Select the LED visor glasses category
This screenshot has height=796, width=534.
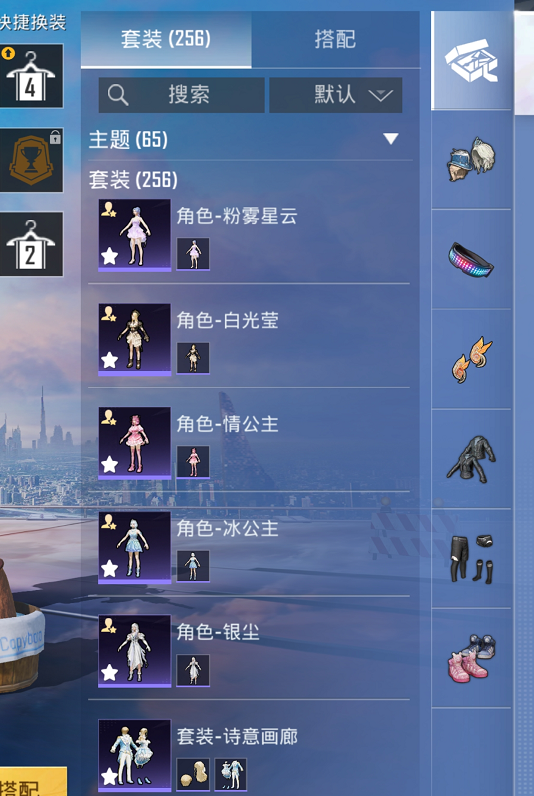pos(471,259)
